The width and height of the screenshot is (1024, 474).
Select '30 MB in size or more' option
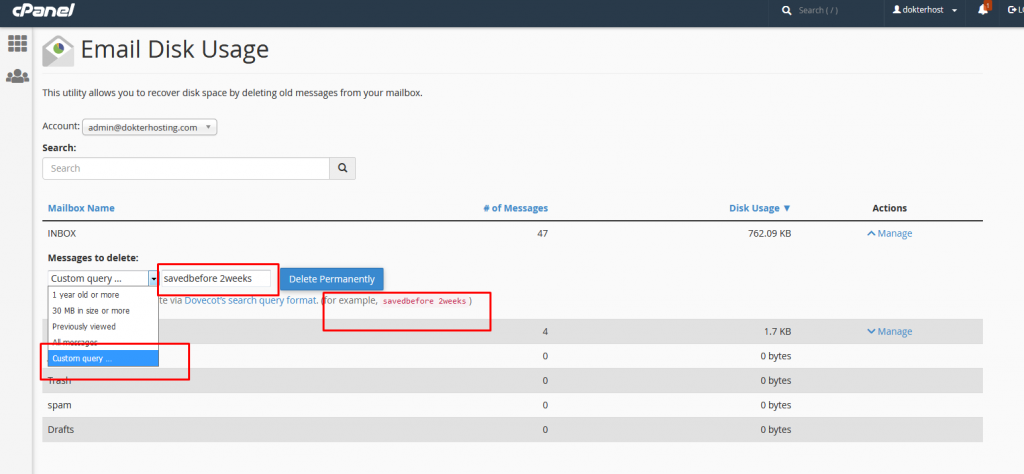[90, 311]
